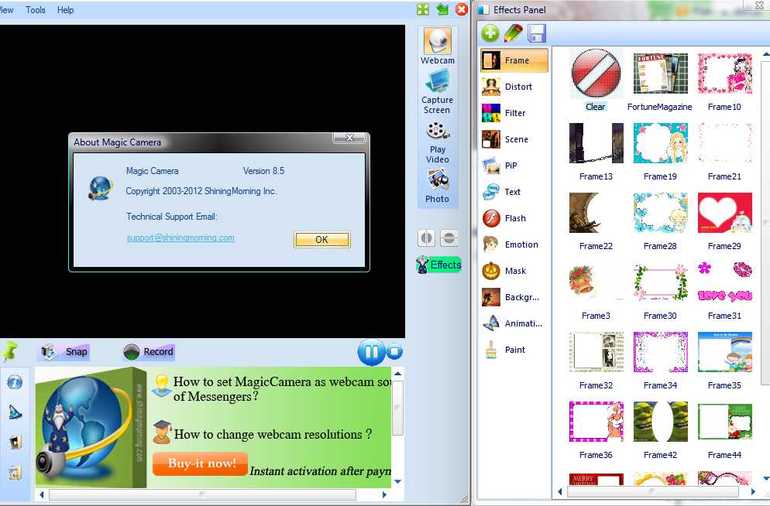Click right arrow of help pane horizontal scrollbar
This screenshot has height=506, width=770.
(384, 495)
